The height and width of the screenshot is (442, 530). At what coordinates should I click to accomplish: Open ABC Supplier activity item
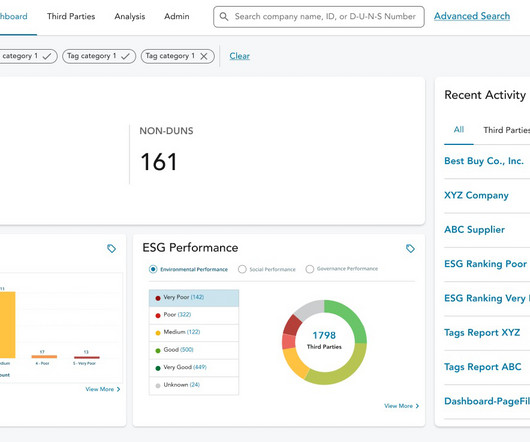click(474, 229)
